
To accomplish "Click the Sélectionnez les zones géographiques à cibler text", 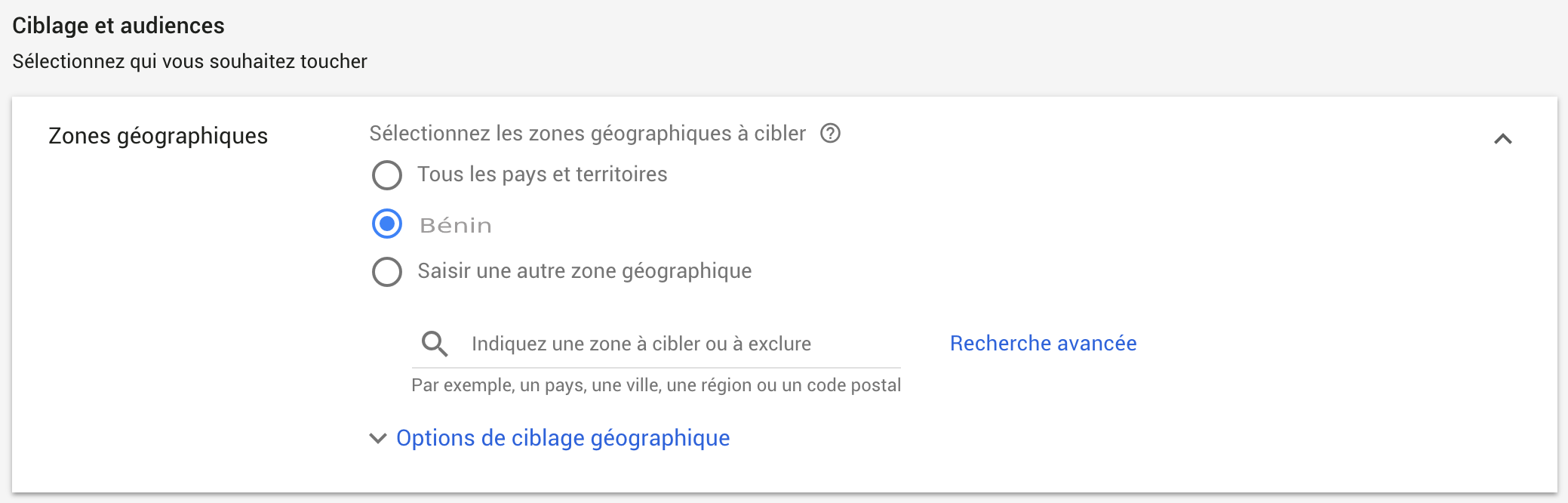I will point(587,134).
